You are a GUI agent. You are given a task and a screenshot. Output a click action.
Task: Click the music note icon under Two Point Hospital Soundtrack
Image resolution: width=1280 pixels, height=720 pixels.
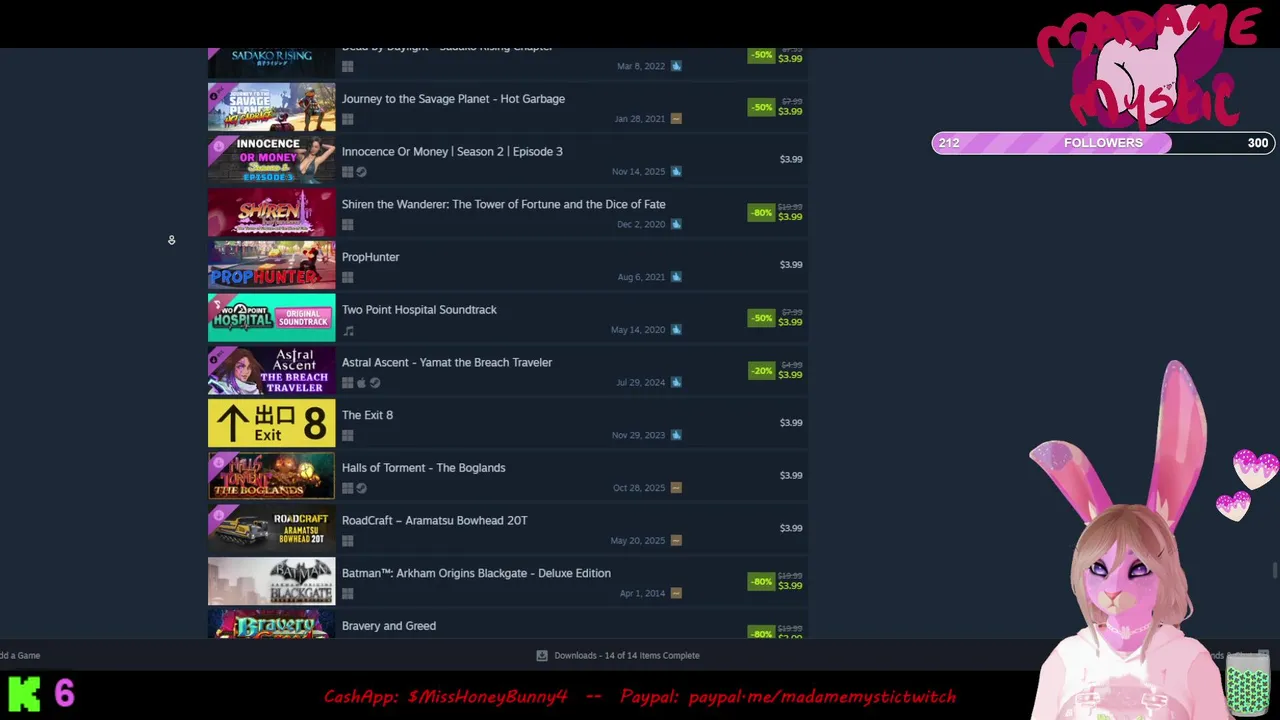347,331
